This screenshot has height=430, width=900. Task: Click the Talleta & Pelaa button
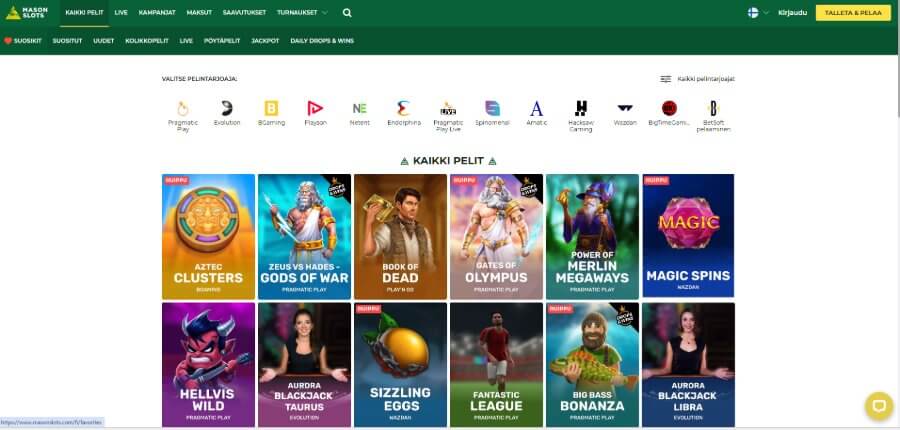[x=854, y=13]
